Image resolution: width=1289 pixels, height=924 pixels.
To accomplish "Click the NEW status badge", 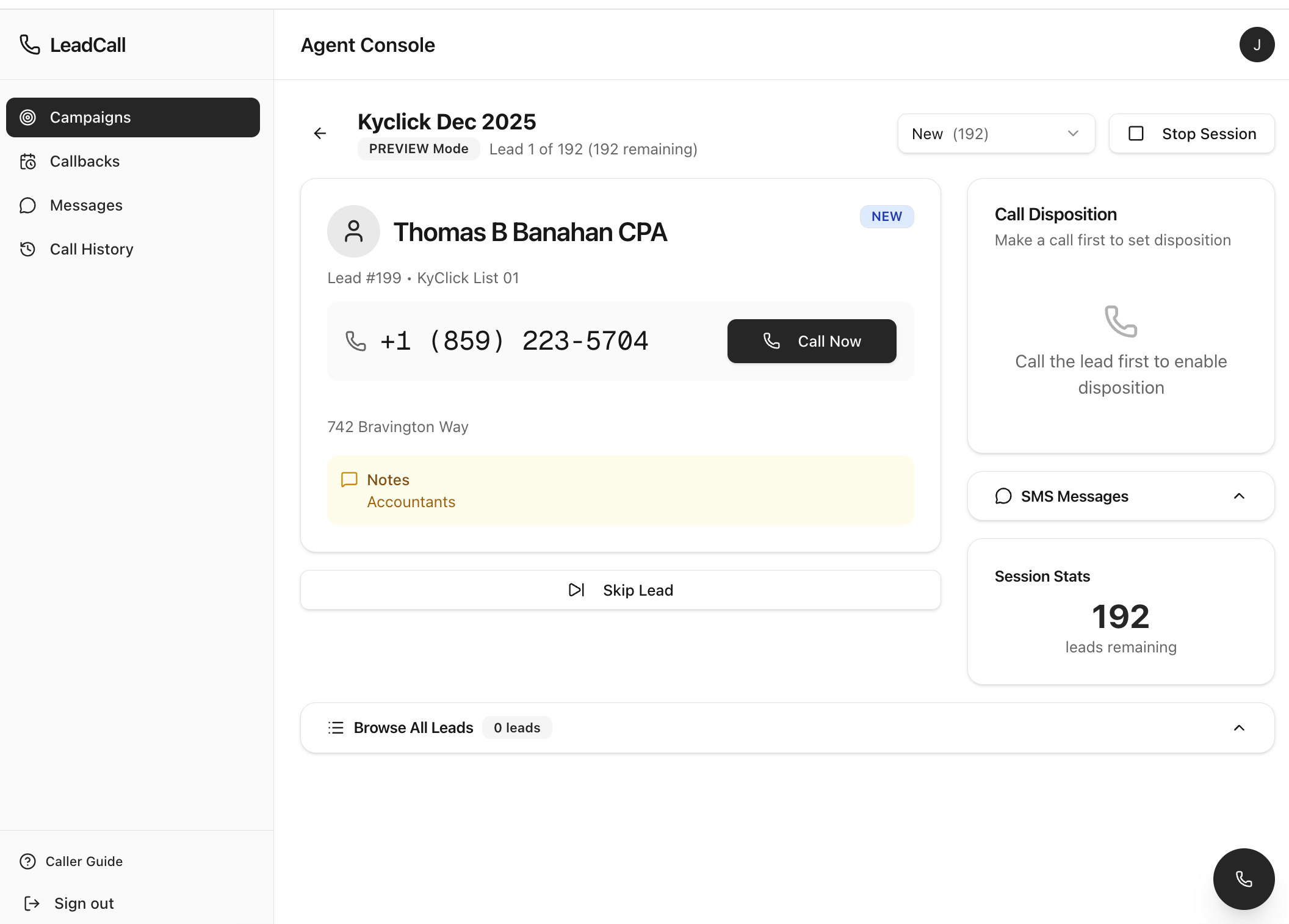I will pos(887,217).
